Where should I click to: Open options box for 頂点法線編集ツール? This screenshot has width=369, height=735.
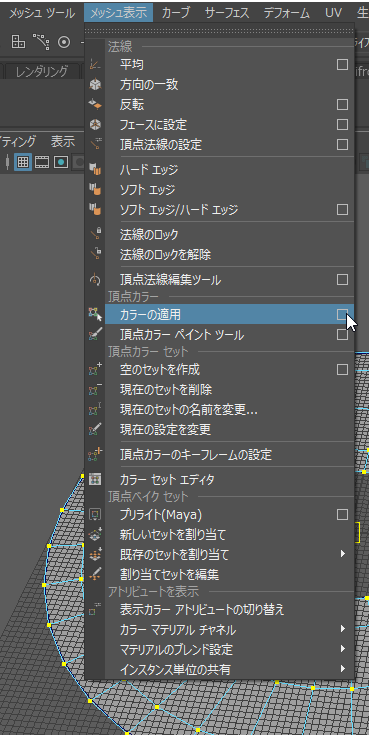click(x=342, y=280)
